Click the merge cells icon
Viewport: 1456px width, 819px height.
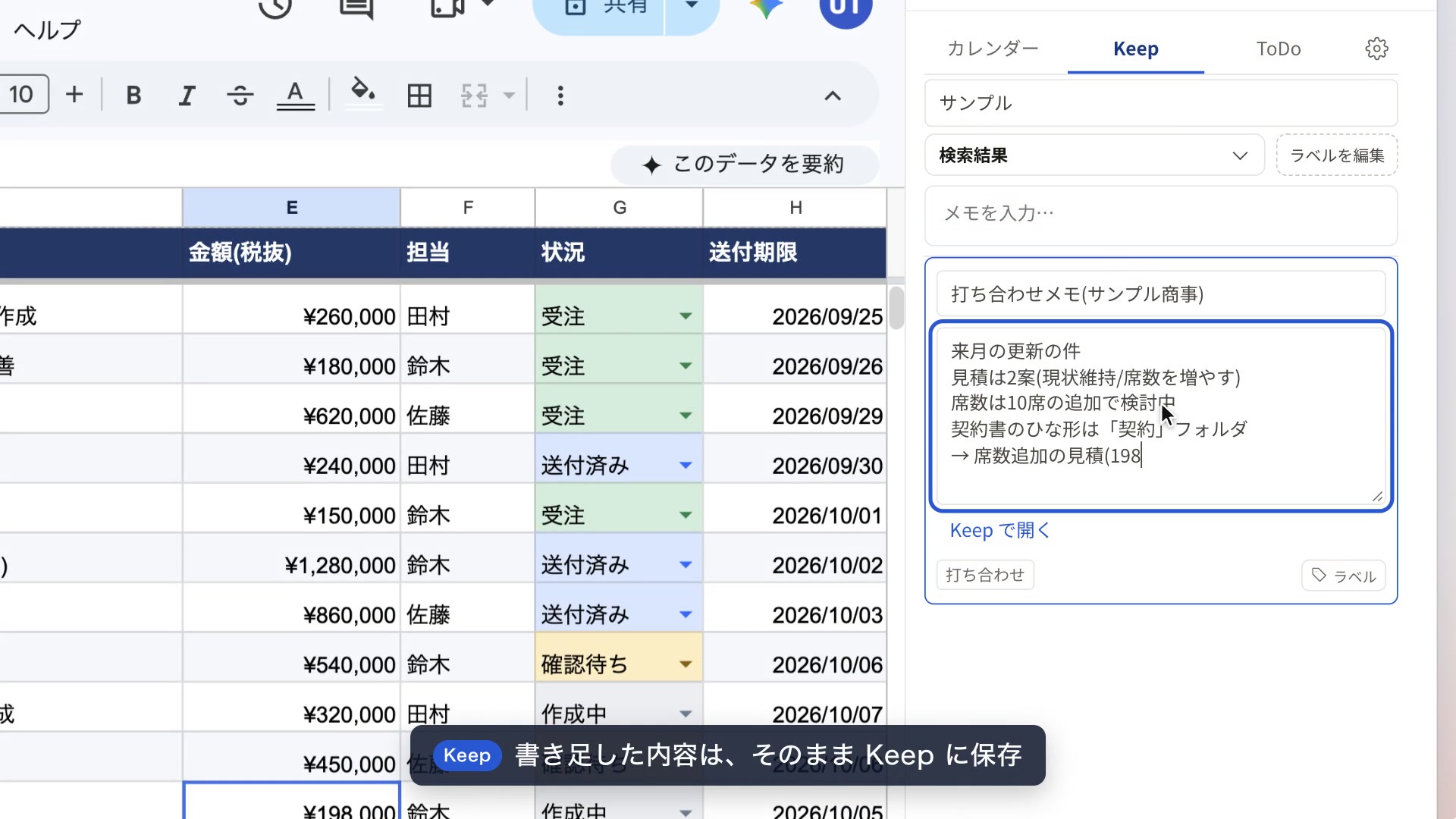click(475, 96)
